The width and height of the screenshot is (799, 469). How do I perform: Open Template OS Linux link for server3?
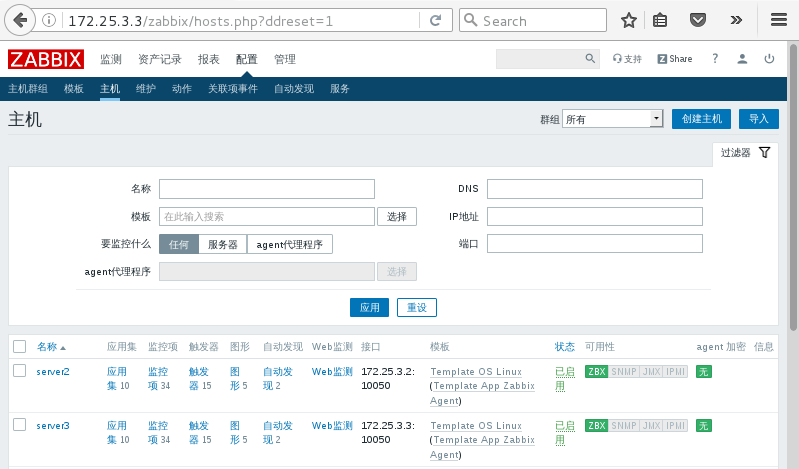[x=476, y=426]
